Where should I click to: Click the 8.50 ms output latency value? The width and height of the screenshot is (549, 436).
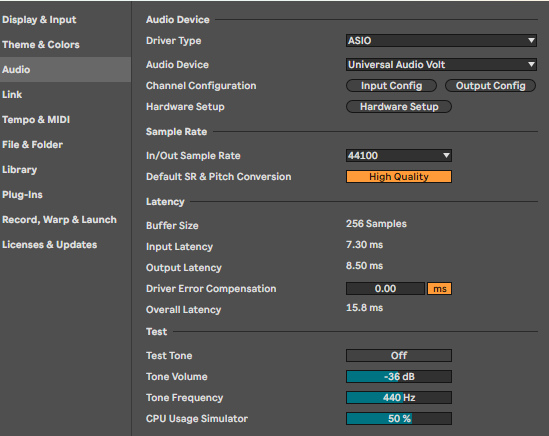pos(364,265)
